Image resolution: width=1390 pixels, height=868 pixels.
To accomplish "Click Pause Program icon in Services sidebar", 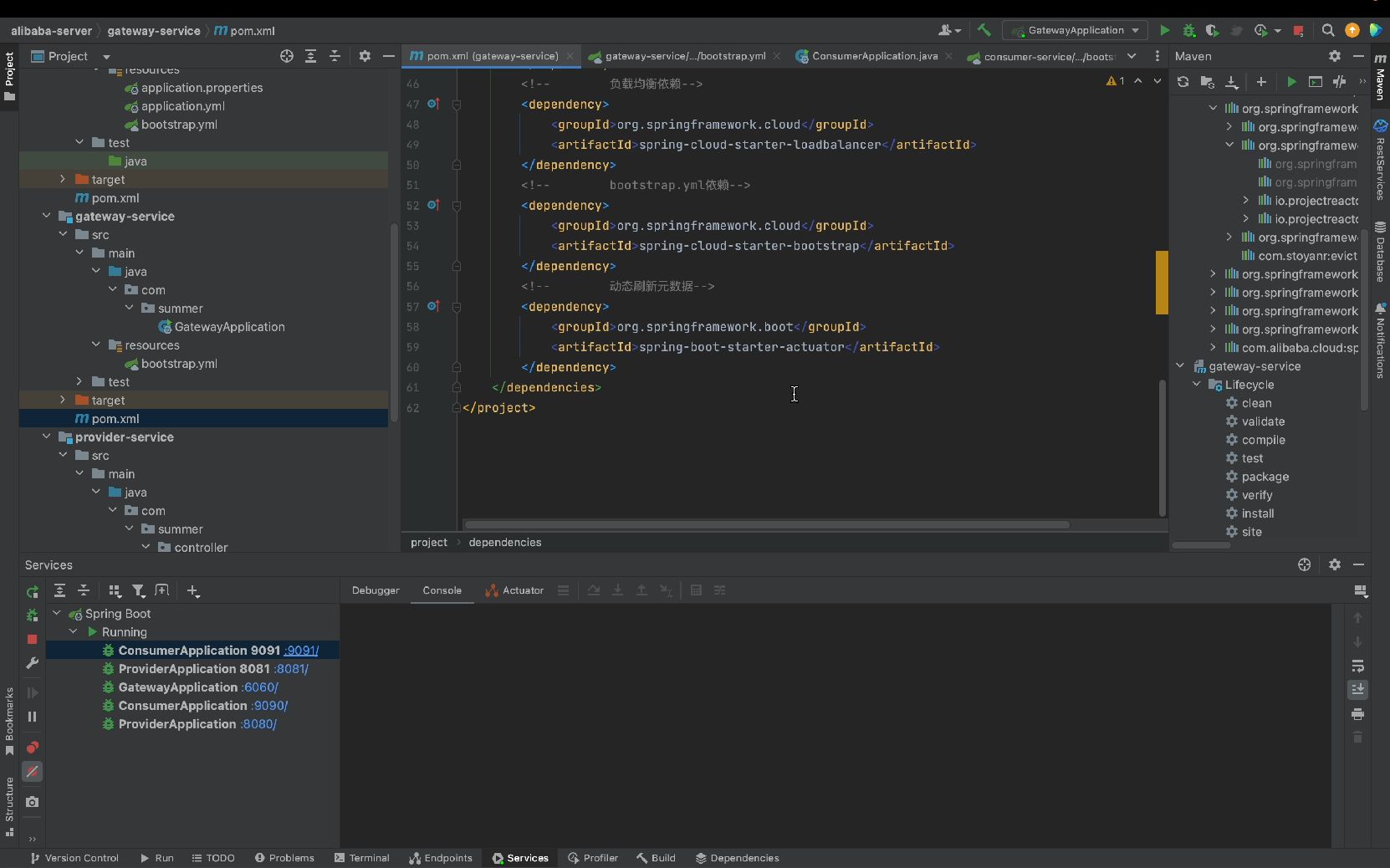I will 32,717.
